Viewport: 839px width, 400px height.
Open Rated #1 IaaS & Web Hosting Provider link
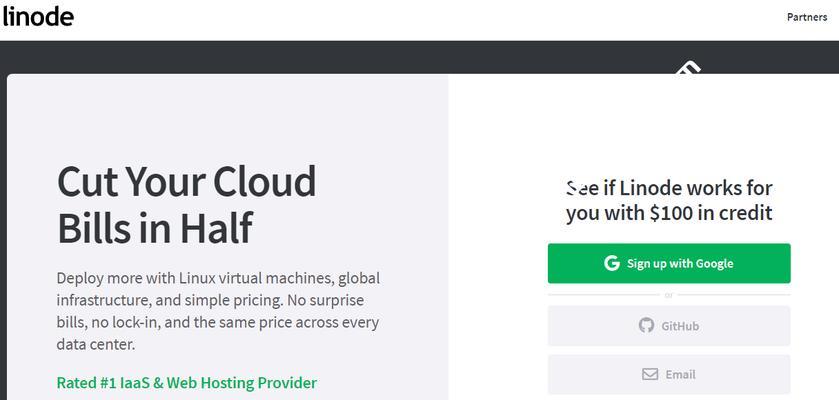[x=187, y=383]
